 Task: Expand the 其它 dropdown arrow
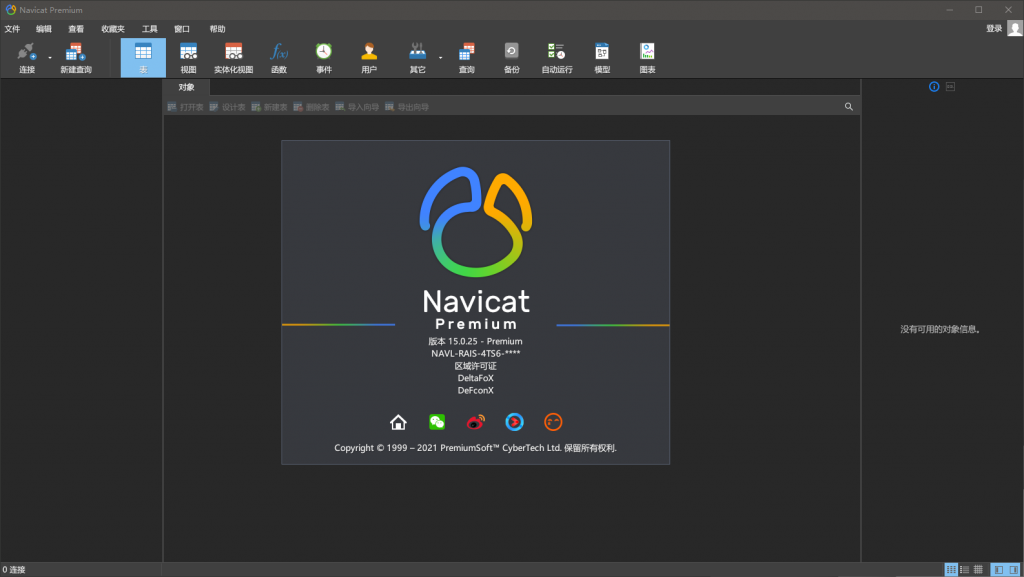[x=441, y=58]
